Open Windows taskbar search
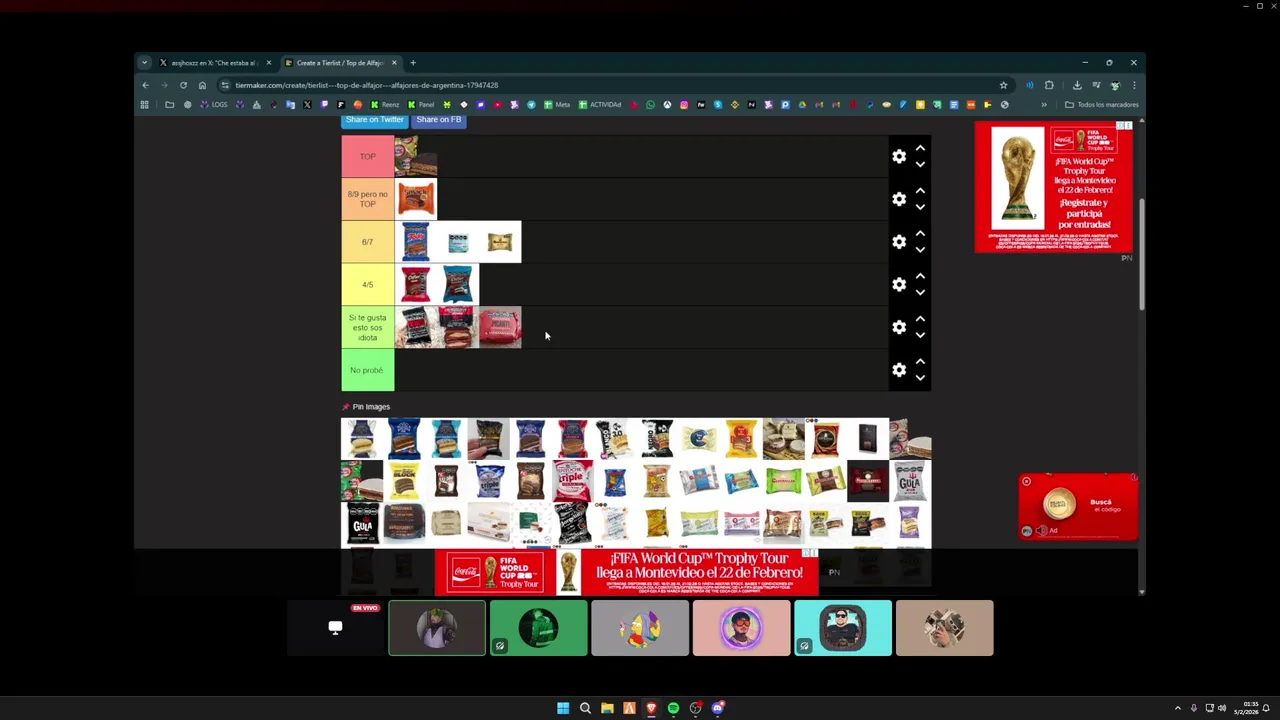 (x=585, y=708)
